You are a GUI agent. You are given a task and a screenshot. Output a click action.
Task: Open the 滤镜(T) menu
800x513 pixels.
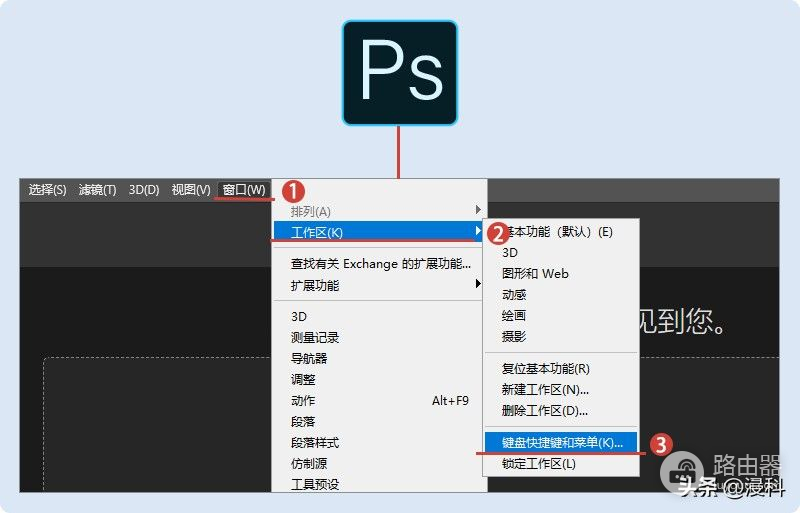pos(97,190)
